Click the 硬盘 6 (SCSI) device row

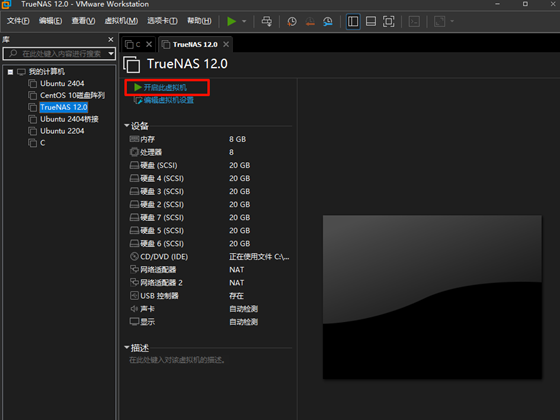point(210,244)
